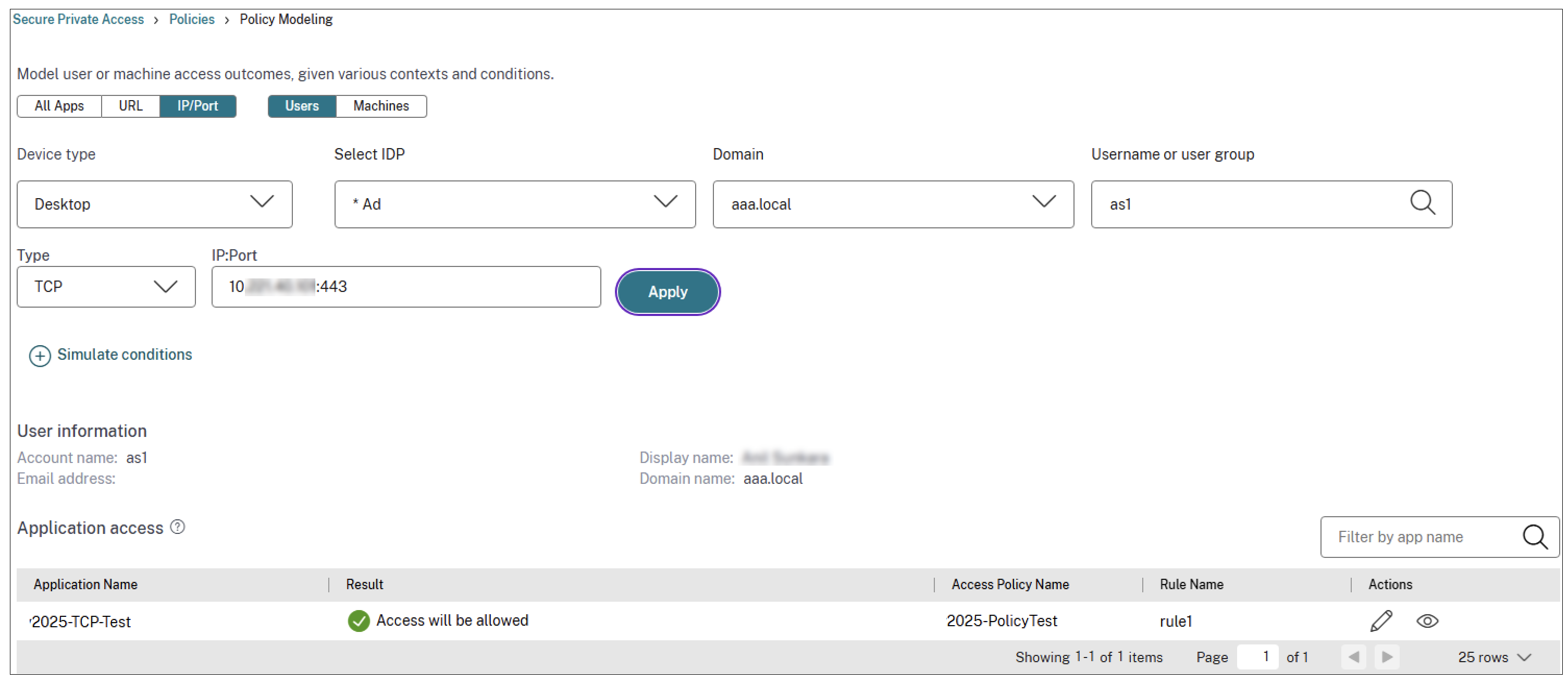This screenshot has width=1568, height=682.
Task: Open the Application access help icon
Action: click(177, 527)
